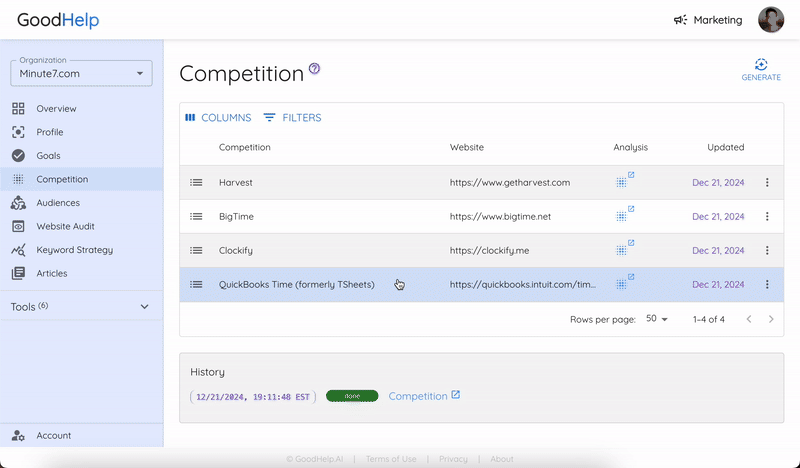Sort by Updated column header
Screen dimensions: 800x468
tap(726, 147)
